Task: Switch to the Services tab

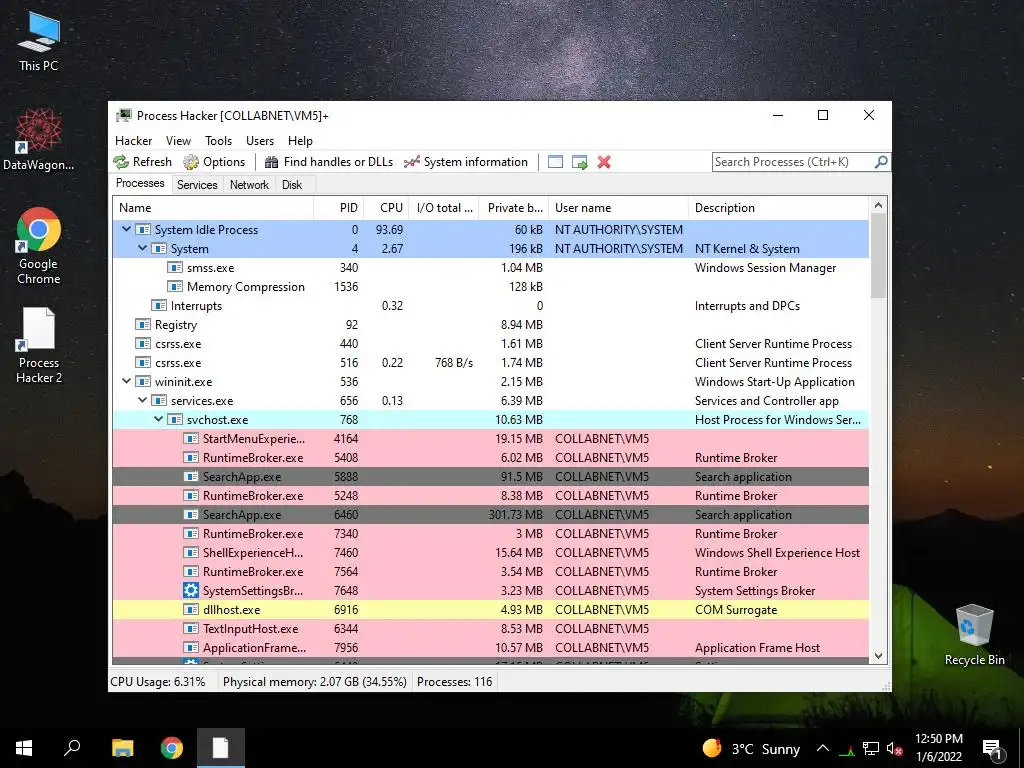Action: point(197,185)
